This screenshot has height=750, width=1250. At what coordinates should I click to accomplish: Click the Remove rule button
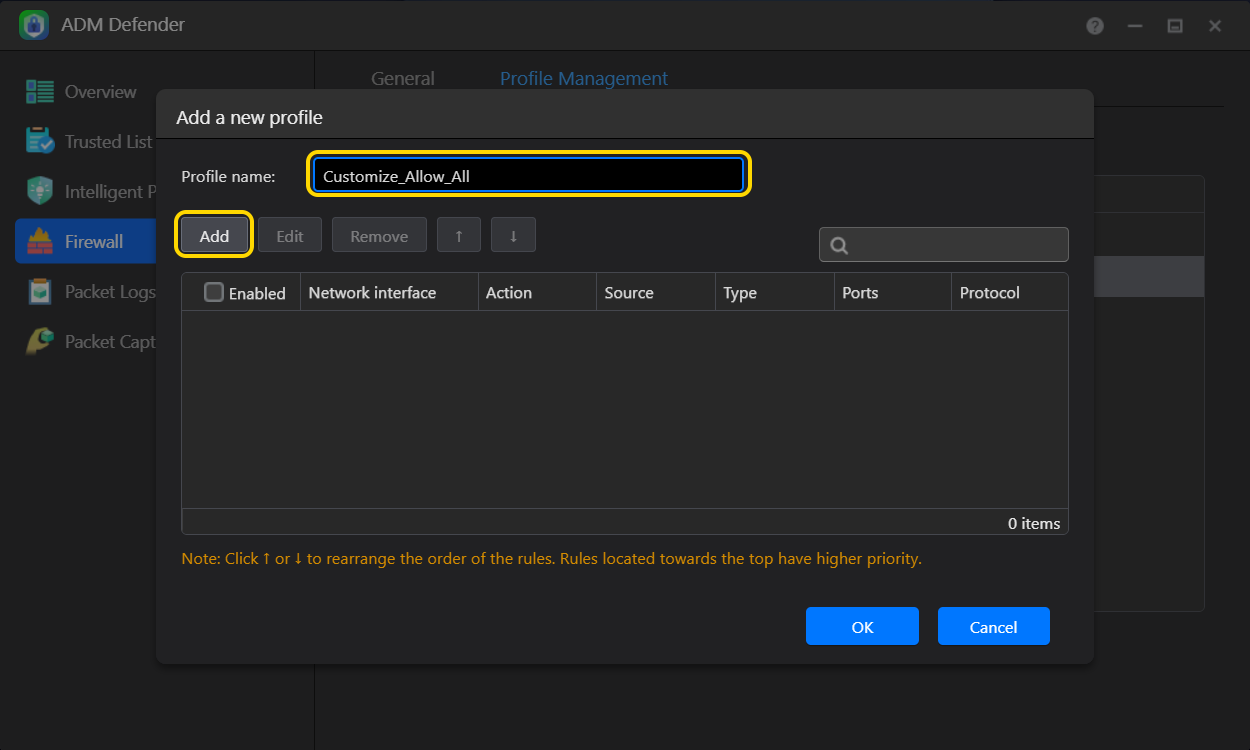(379, 236)
